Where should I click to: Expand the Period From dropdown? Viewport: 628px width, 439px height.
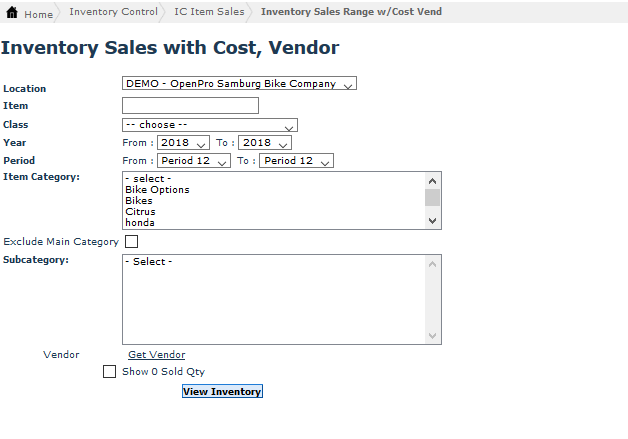pos(193,161)
